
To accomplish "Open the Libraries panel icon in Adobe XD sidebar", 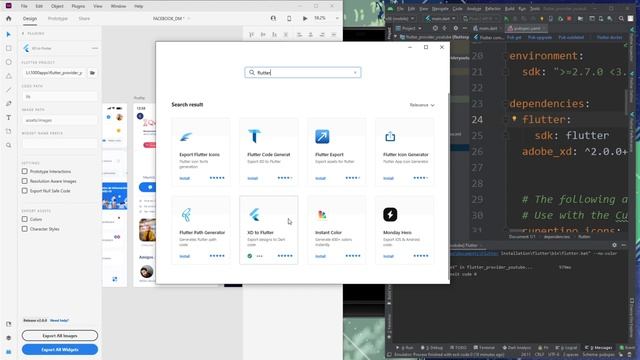I will pos(9,324).
